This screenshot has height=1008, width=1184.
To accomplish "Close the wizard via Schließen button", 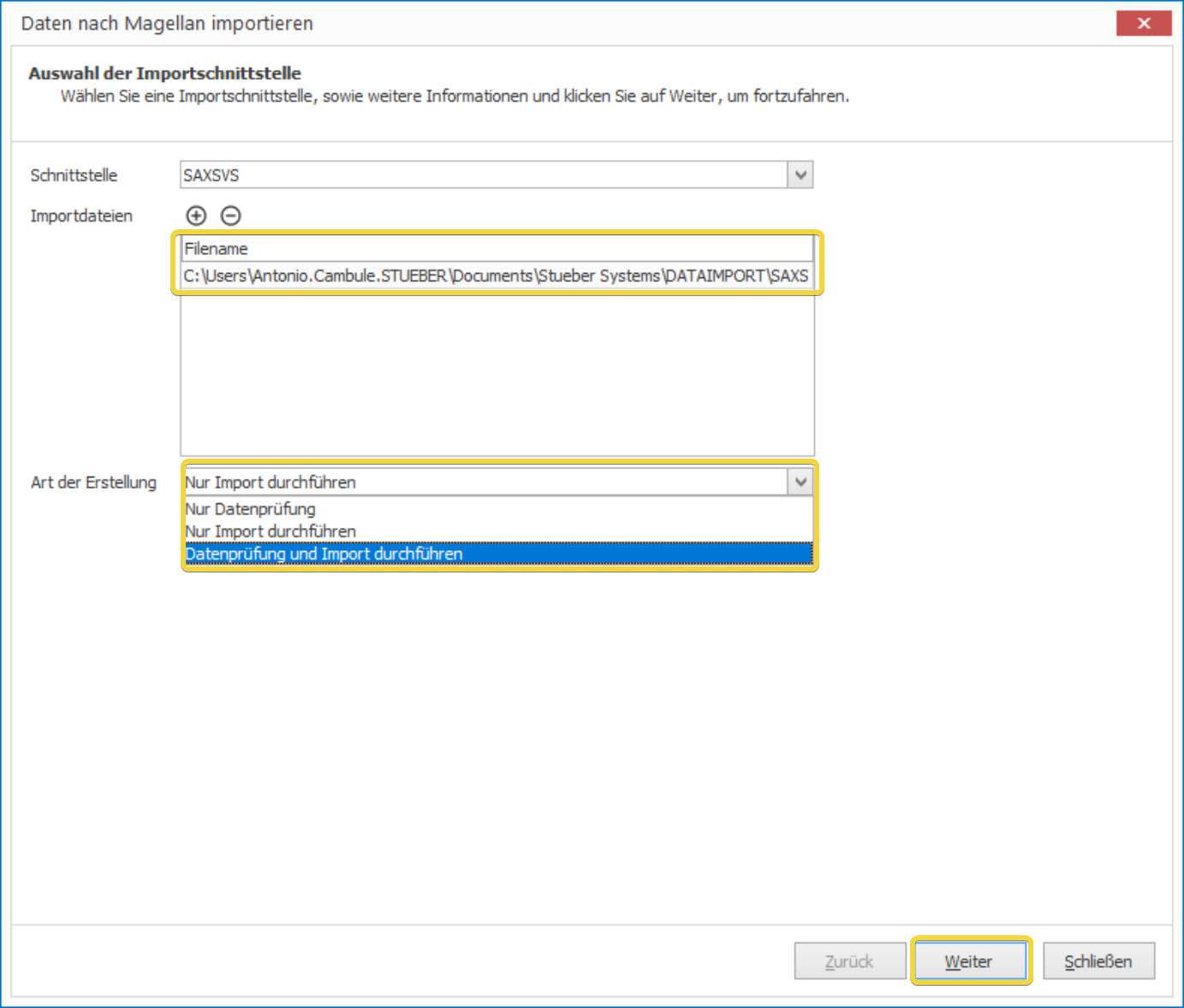I will pos(1098,961).
